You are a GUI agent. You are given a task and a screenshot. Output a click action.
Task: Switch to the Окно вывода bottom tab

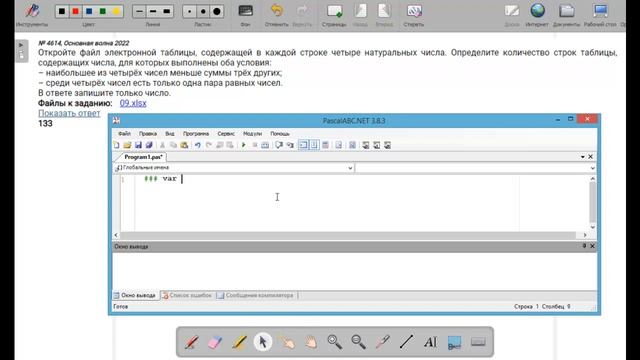(x=135, y=295)
